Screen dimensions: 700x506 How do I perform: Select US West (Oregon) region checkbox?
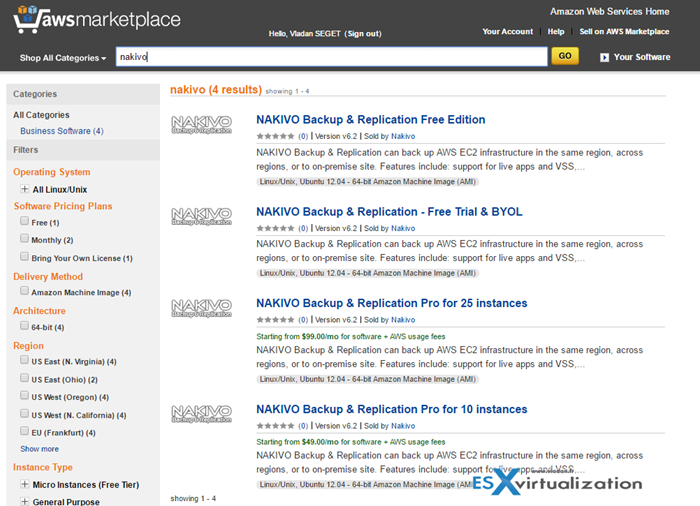tap(25, 396)
